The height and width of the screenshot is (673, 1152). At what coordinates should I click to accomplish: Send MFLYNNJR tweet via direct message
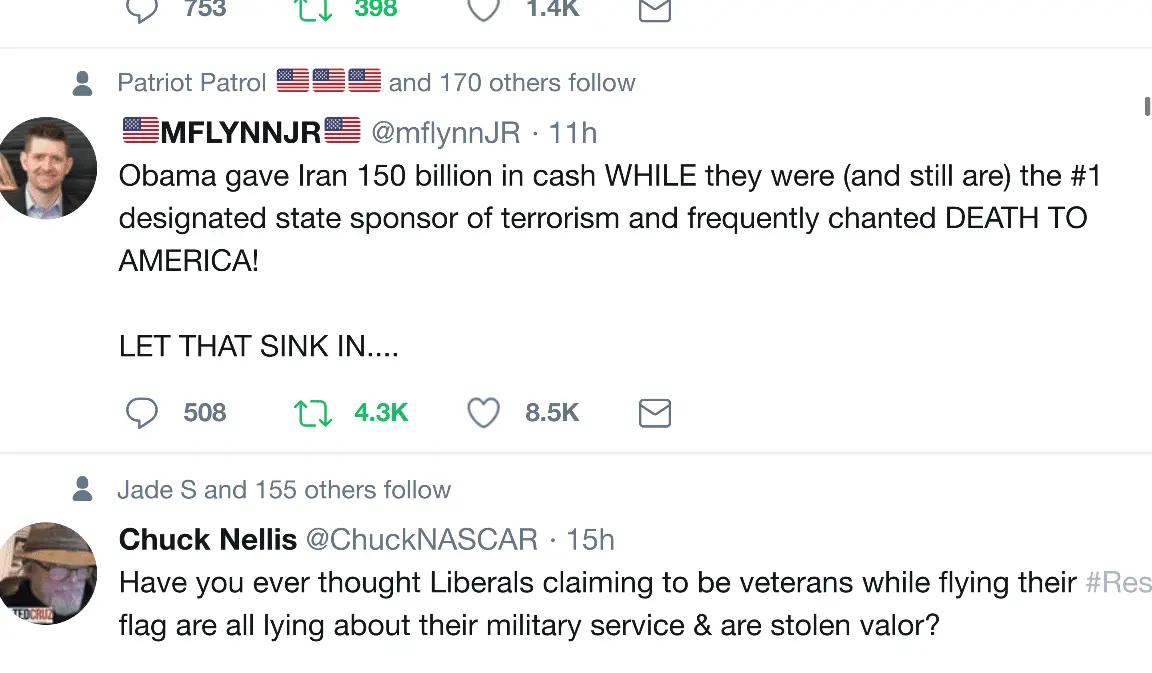pos(654,413)
